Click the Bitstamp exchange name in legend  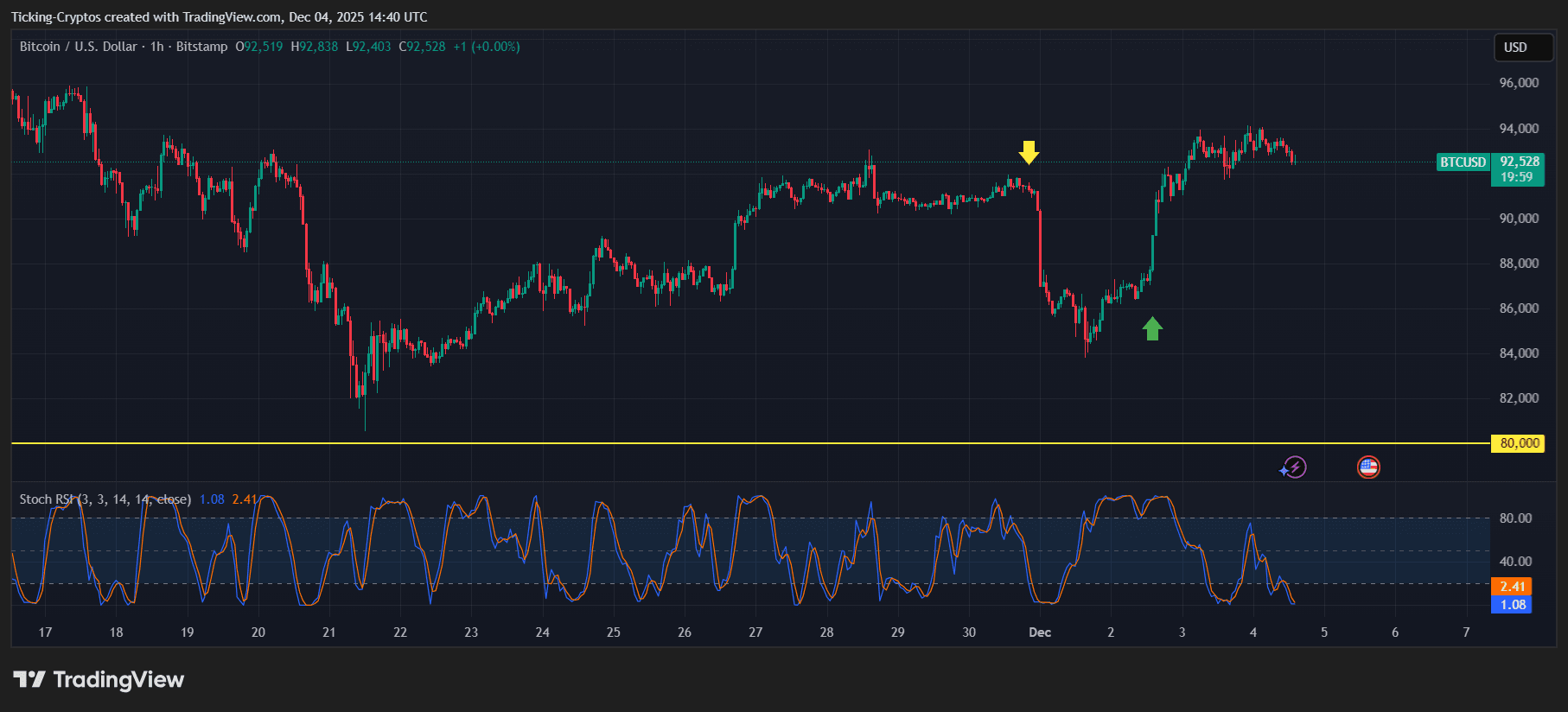coord(201,47)
